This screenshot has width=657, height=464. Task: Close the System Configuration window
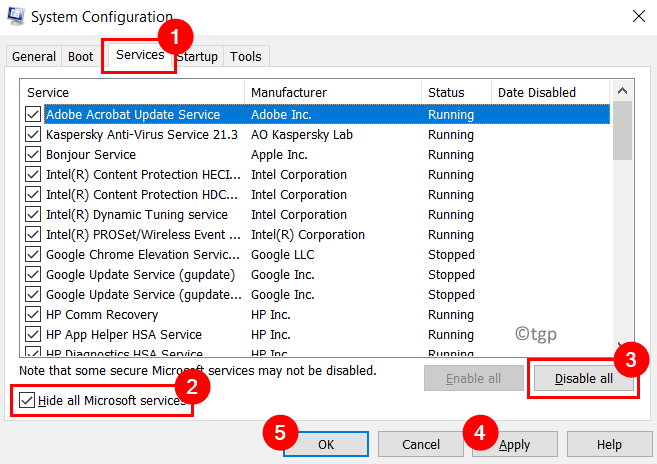coord(639,16)
